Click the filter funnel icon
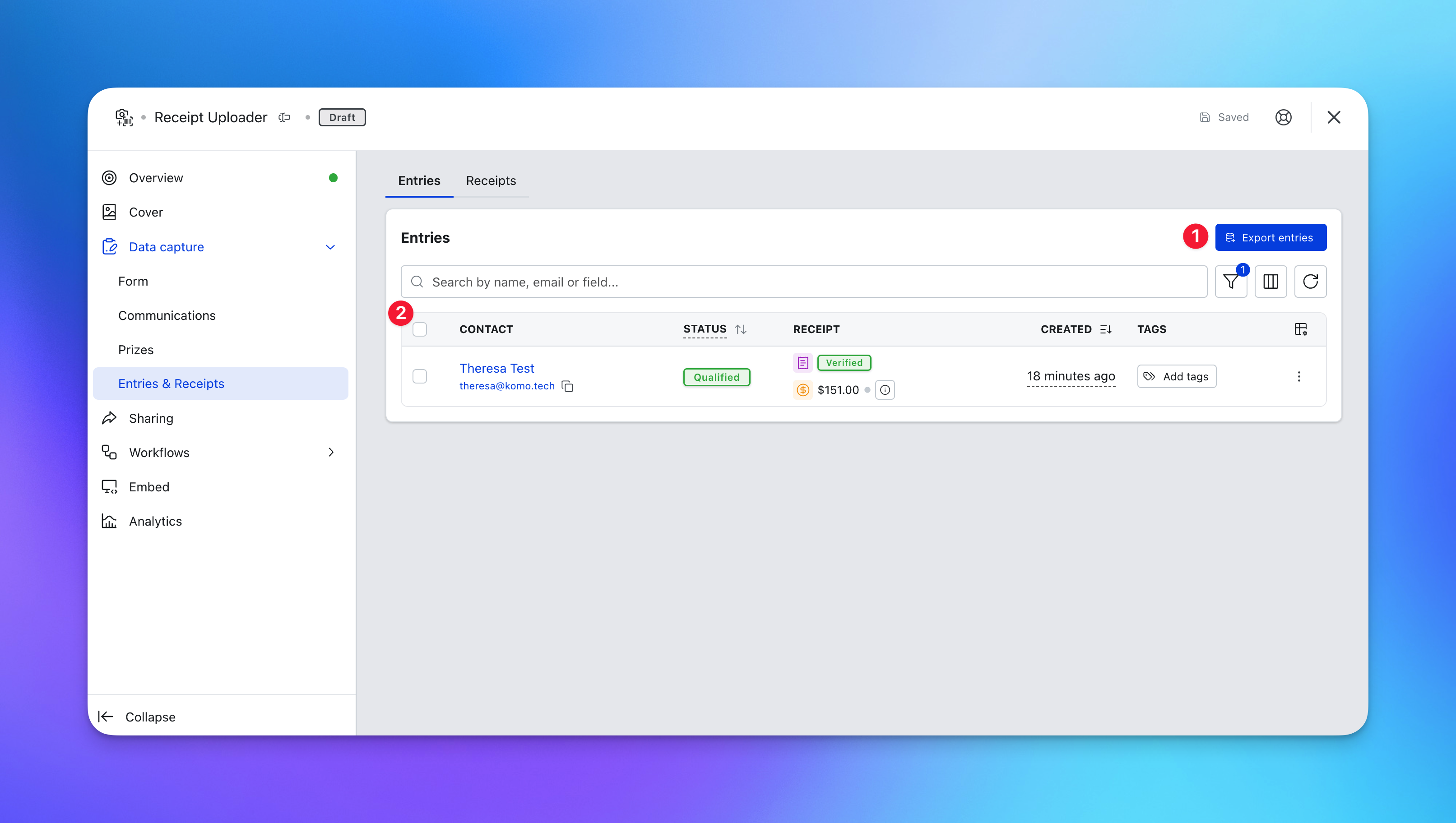Viewport: 1456px width, 823px height. tap(1230, 282)
